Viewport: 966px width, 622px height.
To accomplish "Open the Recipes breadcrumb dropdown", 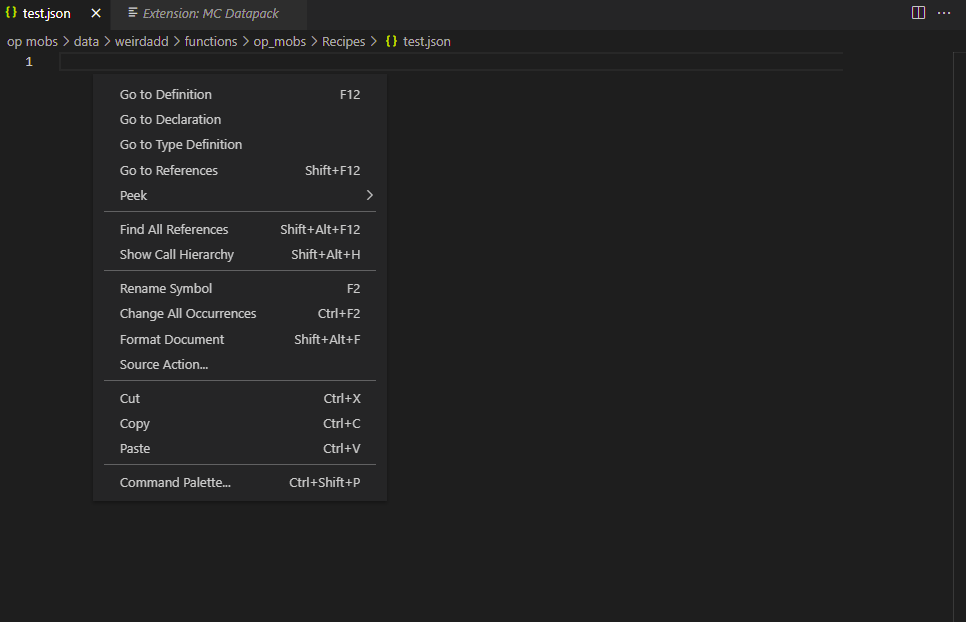I will click(x=343, y=41).
